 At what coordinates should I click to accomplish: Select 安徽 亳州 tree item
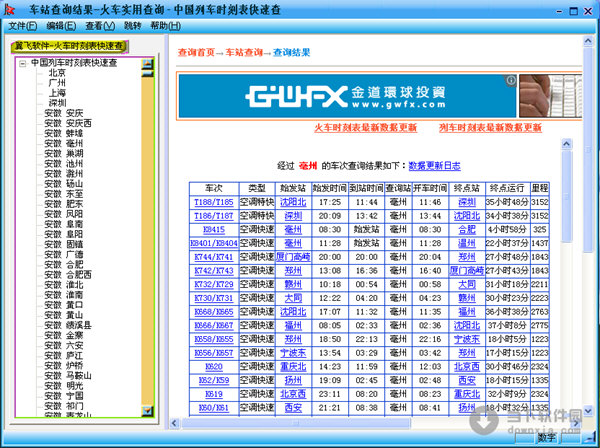tap(64, 143)
